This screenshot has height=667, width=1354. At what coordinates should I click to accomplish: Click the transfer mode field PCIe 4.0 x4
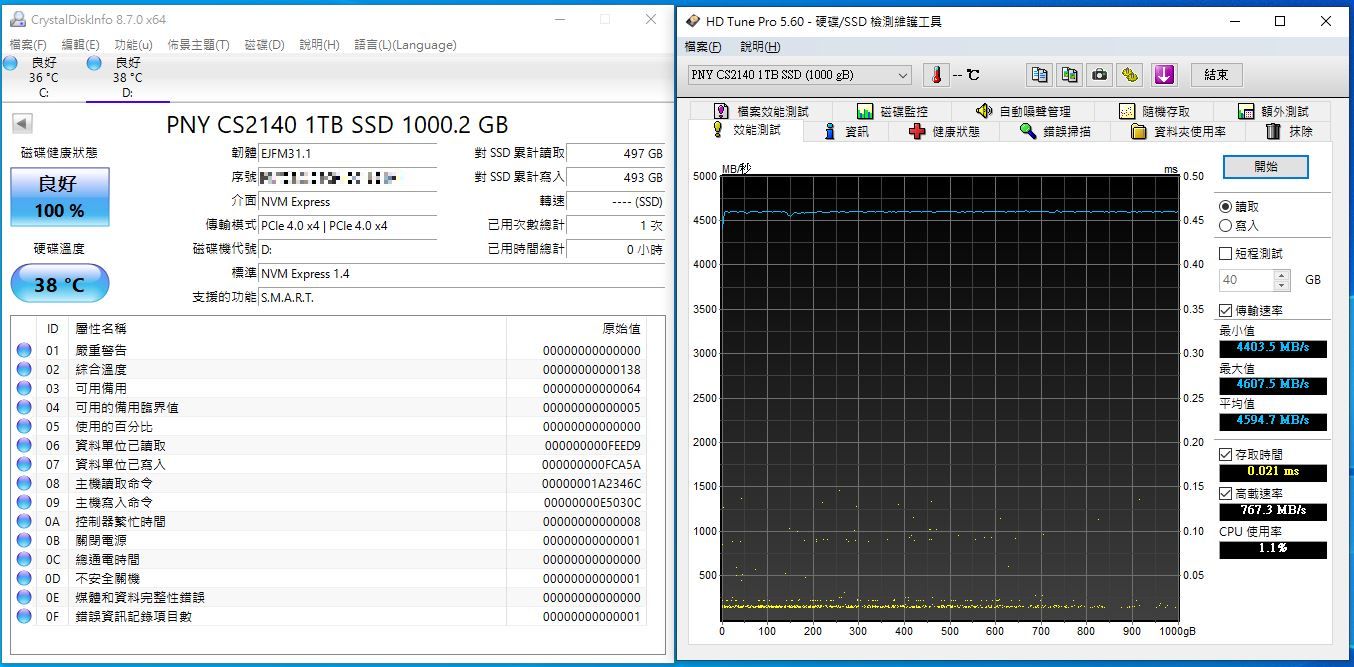[x=347, y=226]
